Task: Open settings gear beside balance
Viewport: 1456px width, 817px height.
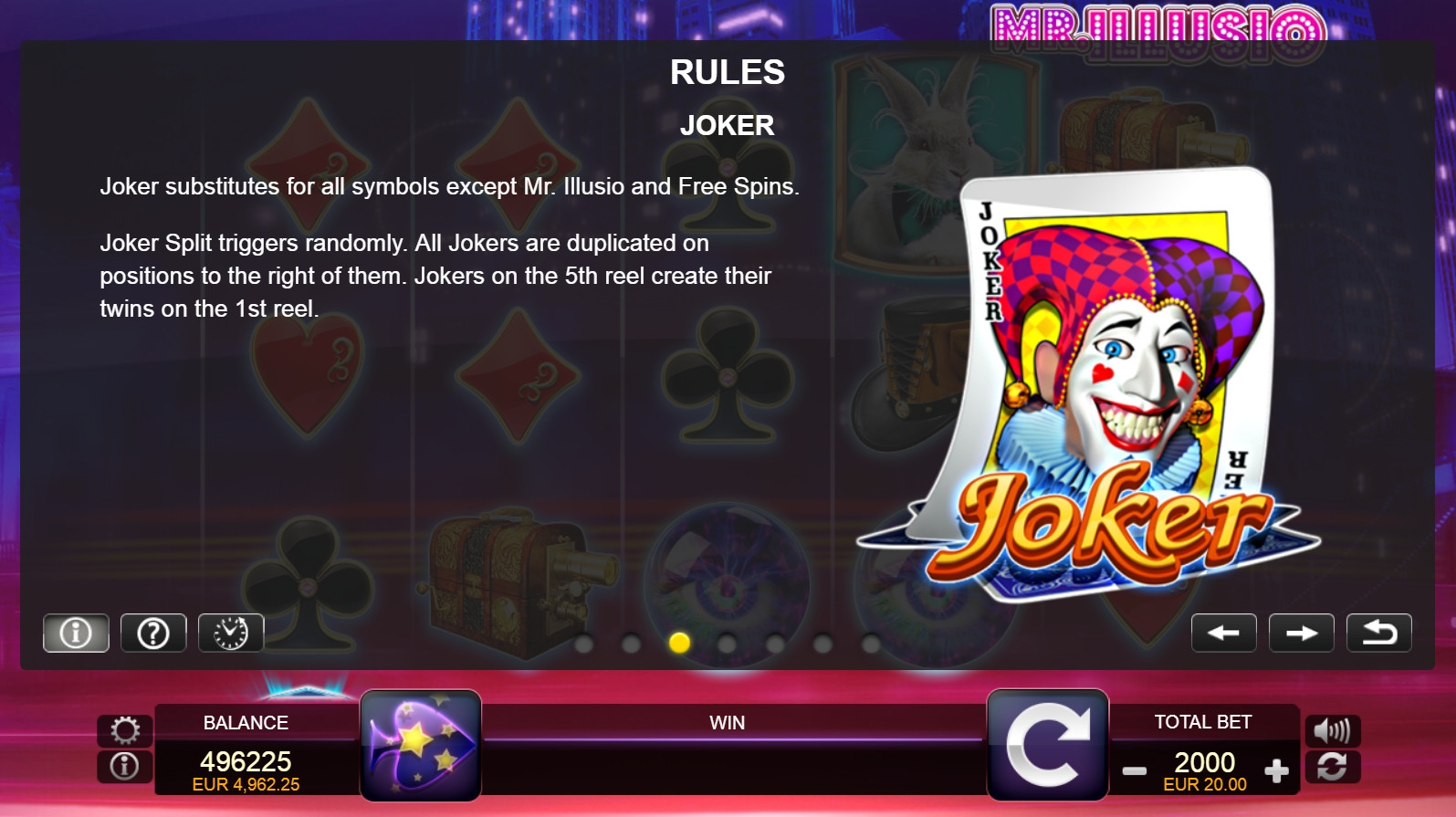Action: (125, 730)
